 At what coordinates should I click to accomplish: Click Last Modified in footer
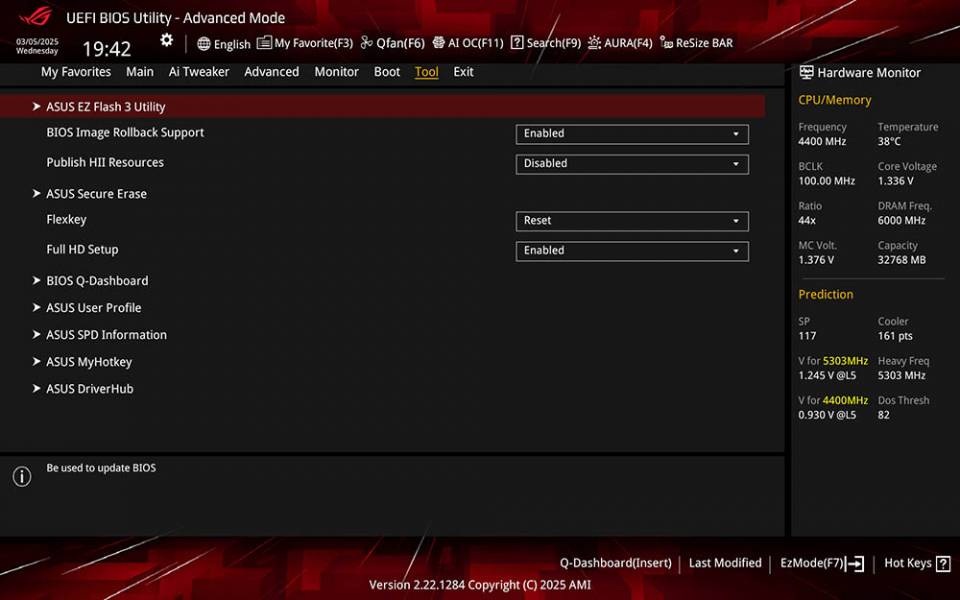(725, 563)
